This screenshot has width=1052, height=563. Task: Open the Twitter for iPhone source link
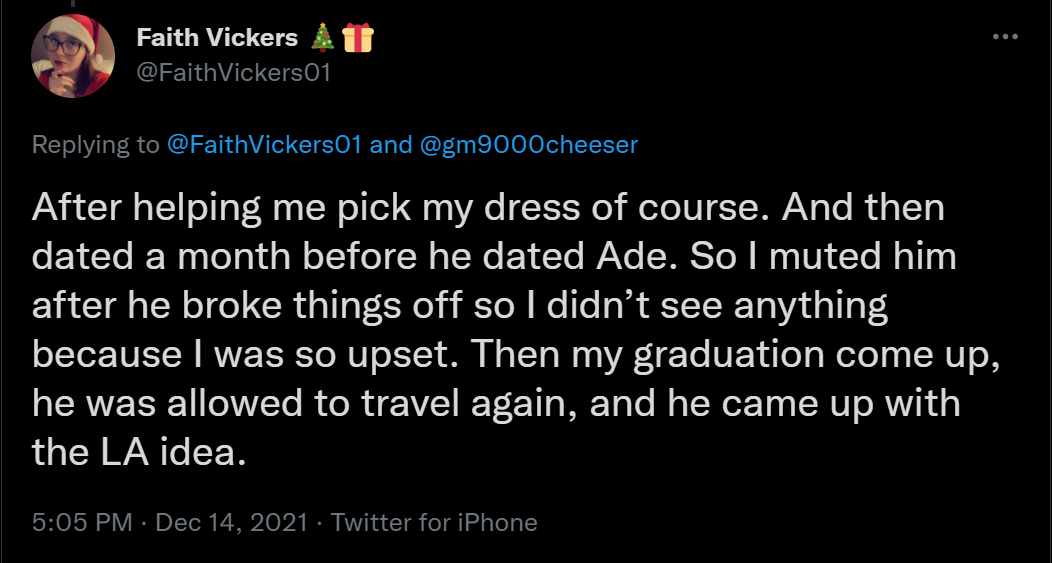[434, 522]
